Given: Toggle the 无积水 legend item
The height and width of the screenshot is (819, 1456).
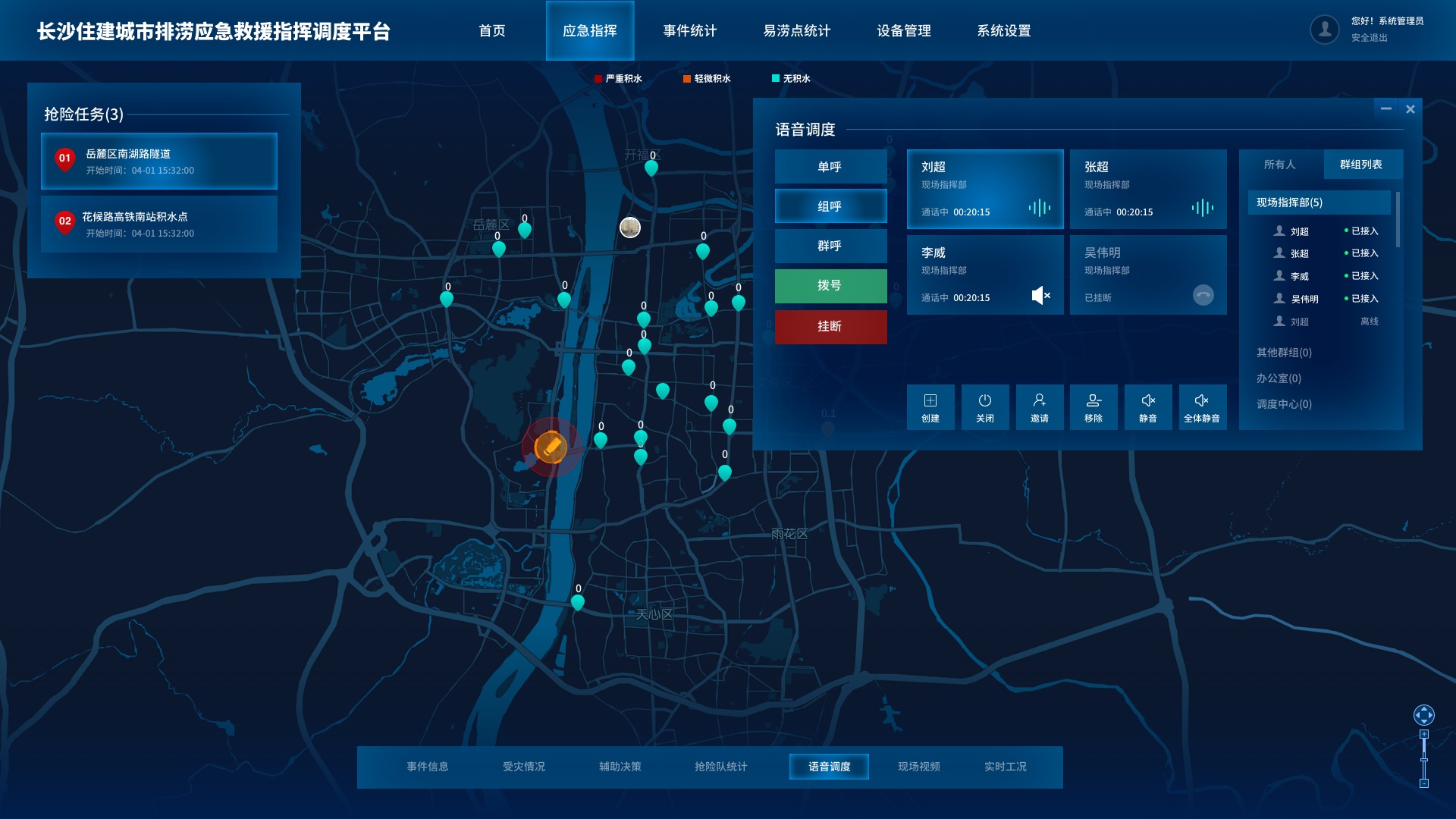Looking at the screenshot, I should tap(790, 79).
